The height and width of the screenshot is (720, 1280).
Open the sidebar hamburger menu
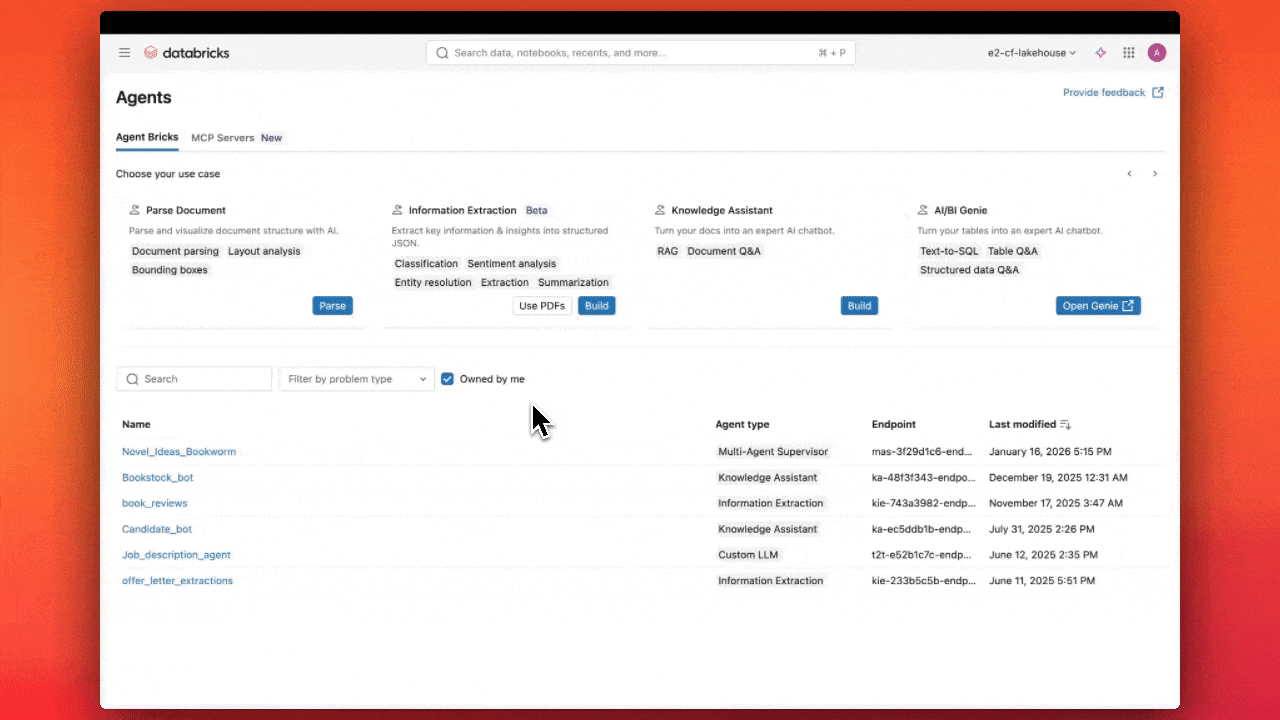pos(124,52)
